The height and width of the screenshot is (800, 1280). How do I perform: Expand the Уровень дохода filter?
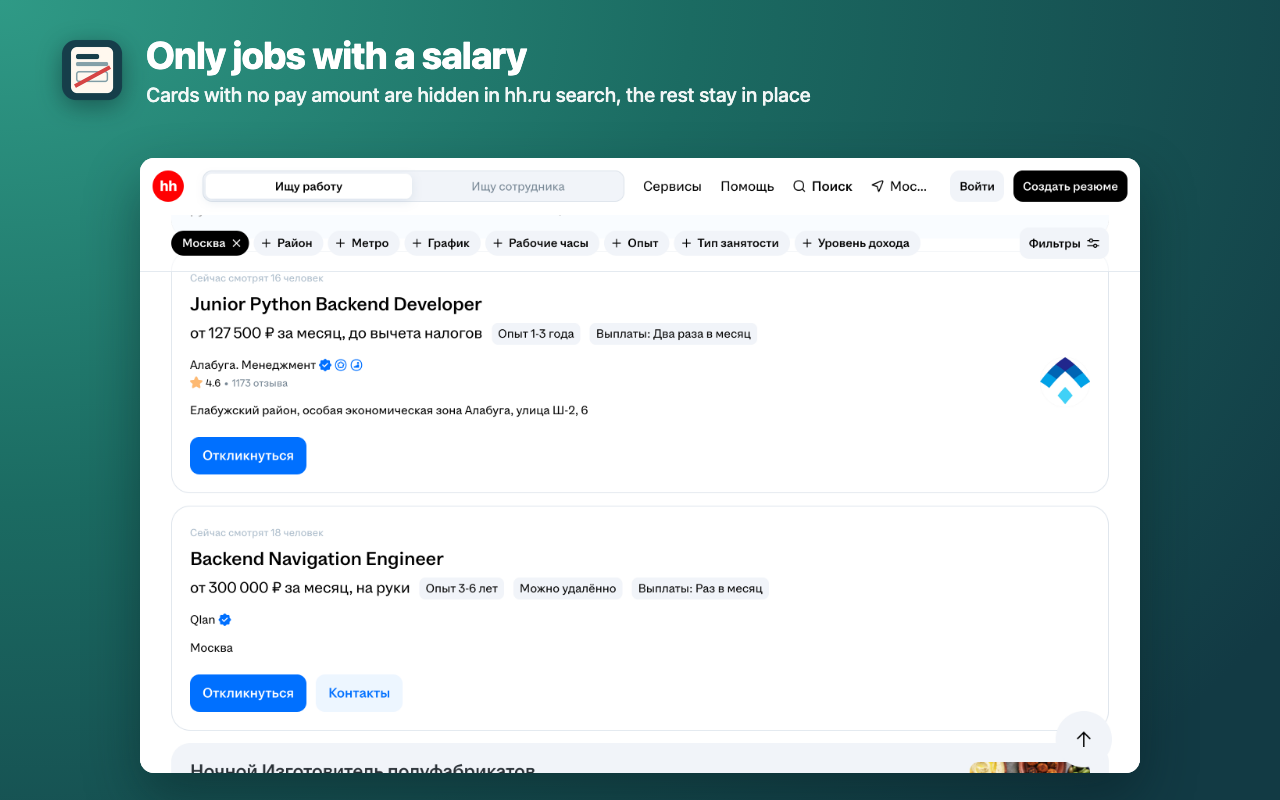click(x=857, y=243)
